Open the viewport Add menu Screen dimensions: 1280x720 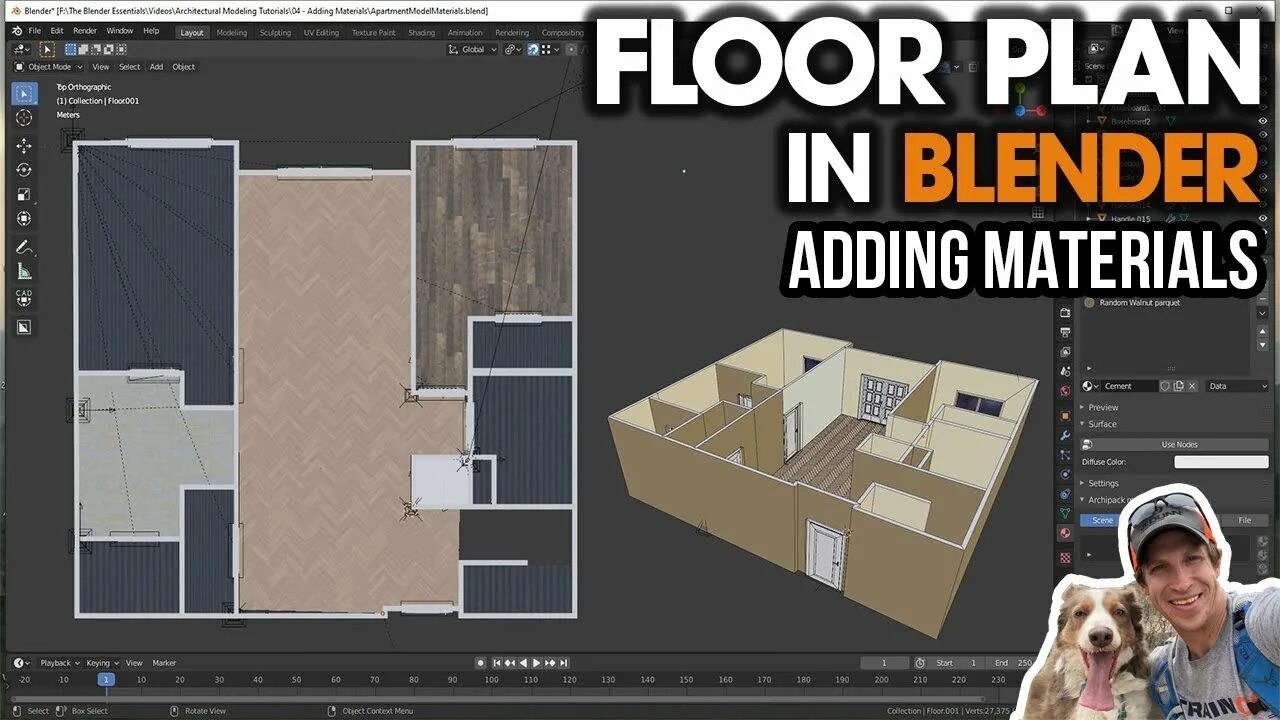tap(156, 67)
